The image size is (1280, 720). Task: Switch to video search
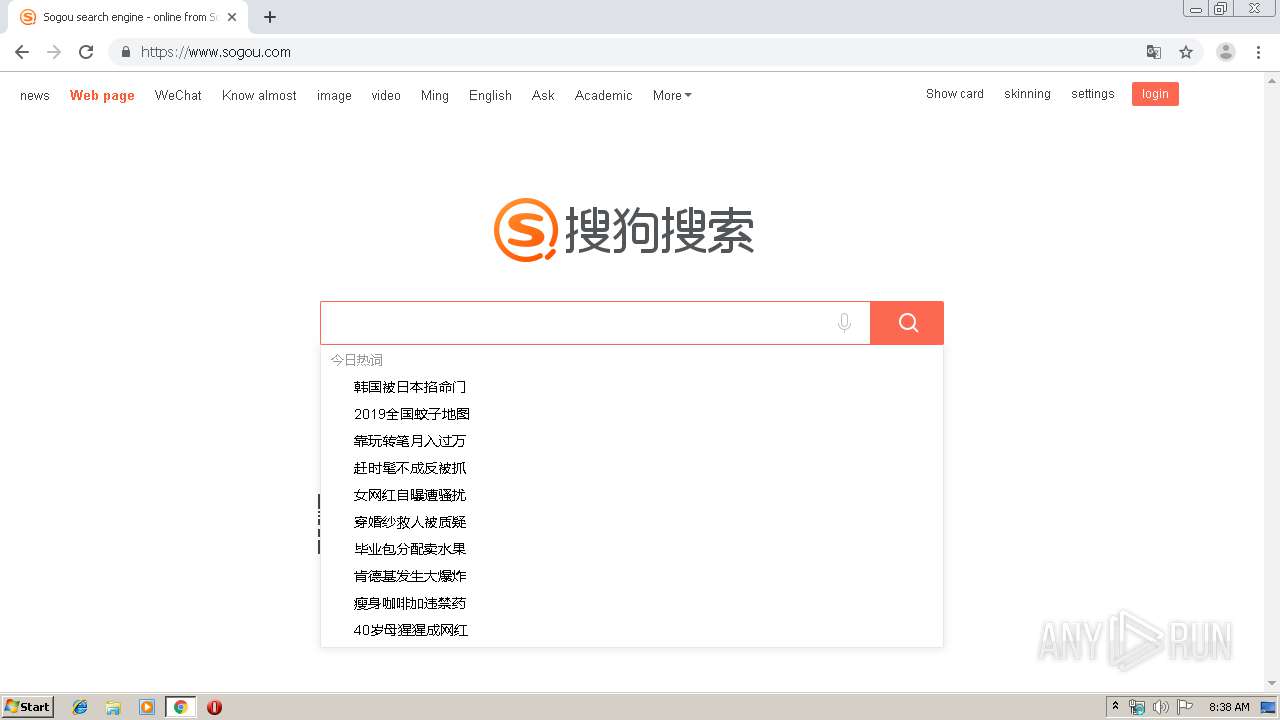click(x=386, y=96)
